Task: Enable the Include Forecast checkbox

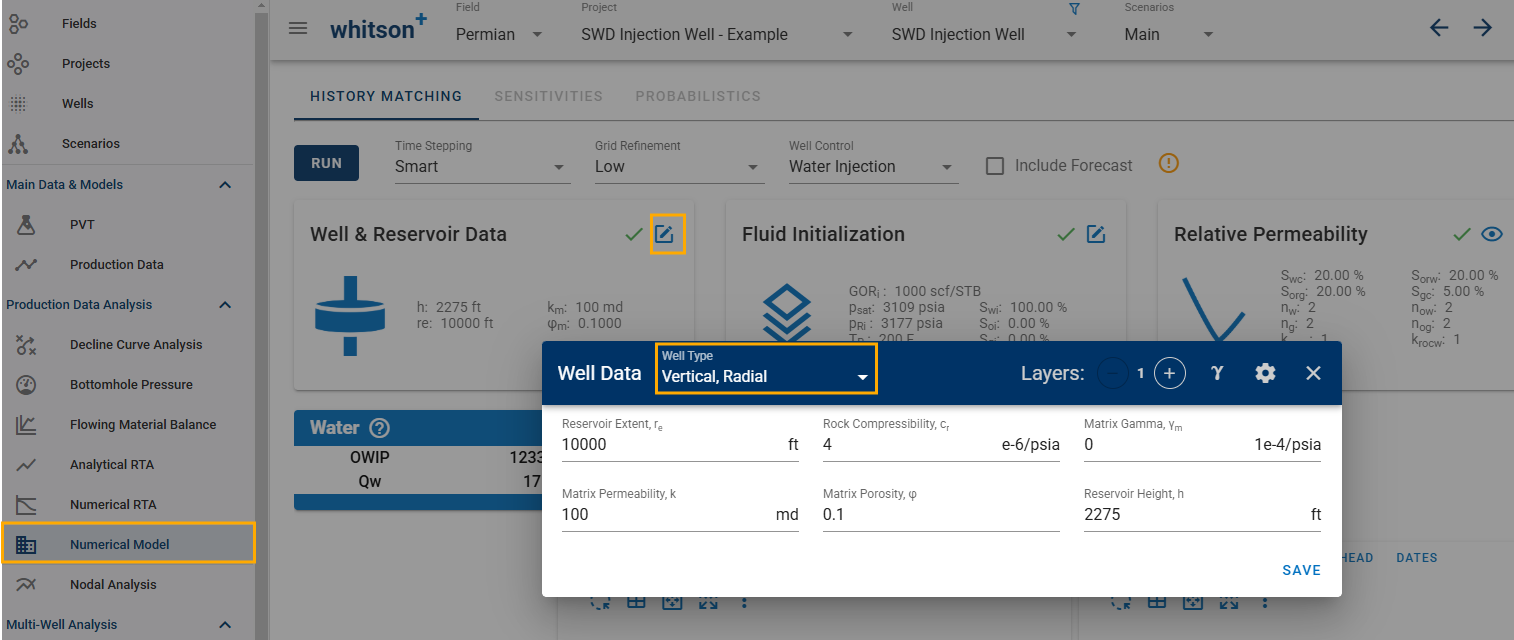Action: point(995,166)
